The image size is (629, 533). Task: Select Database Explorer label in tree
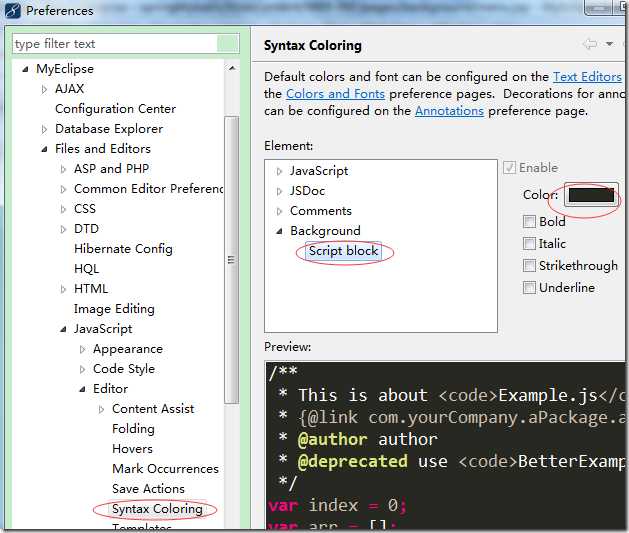[109, 129]
